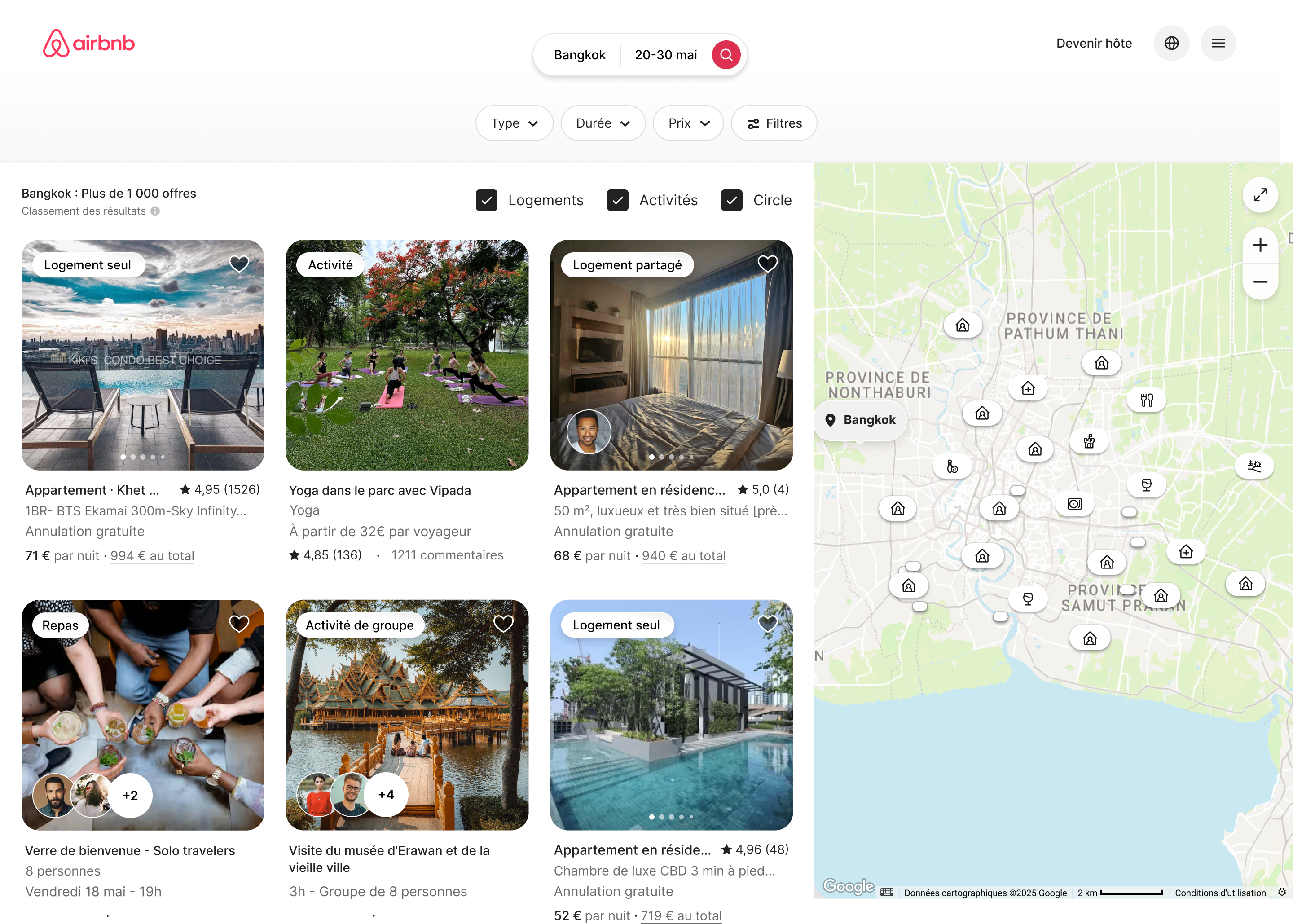Open the hamburger main menu

pos(1218,43)
